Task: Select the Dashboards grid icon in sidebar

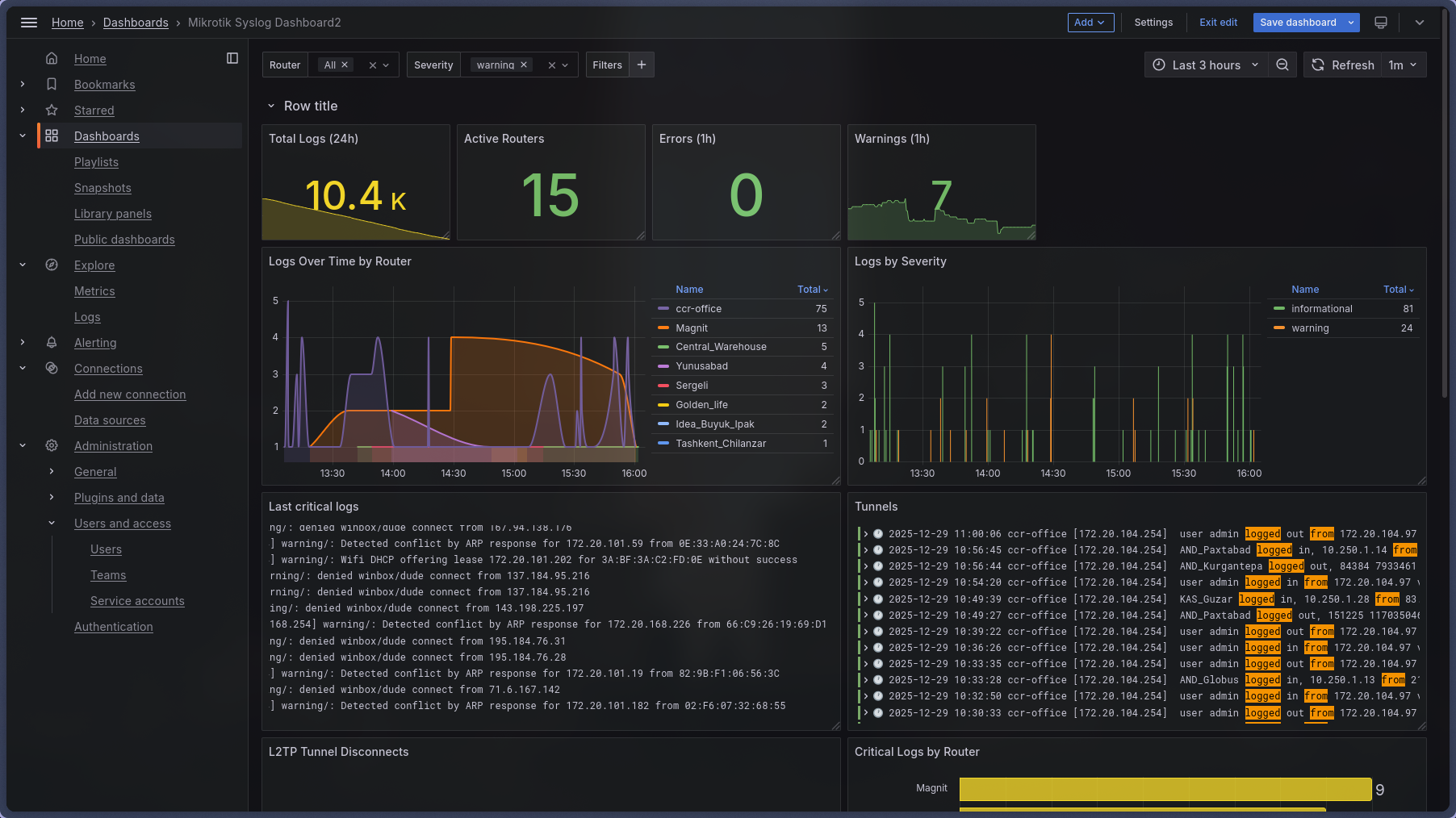Action: click(x=51, y=136)
